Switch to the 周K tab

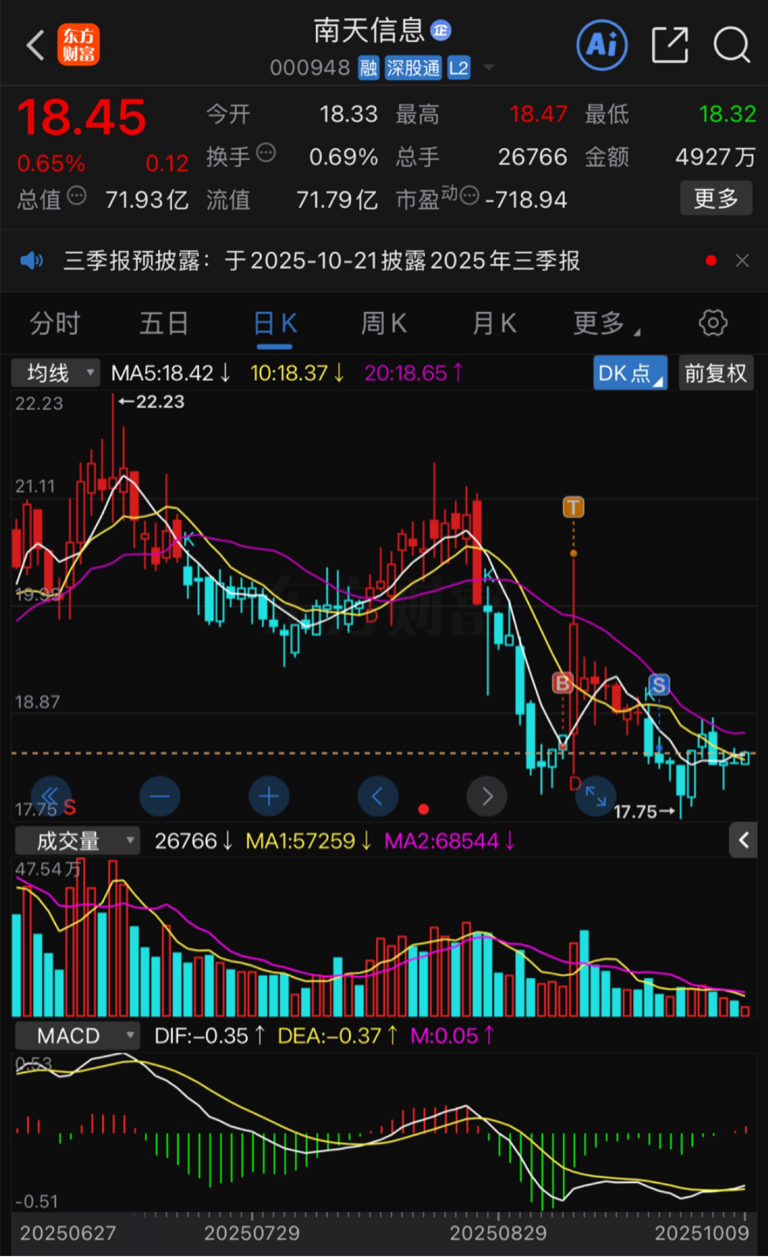(x=384, y=323)
